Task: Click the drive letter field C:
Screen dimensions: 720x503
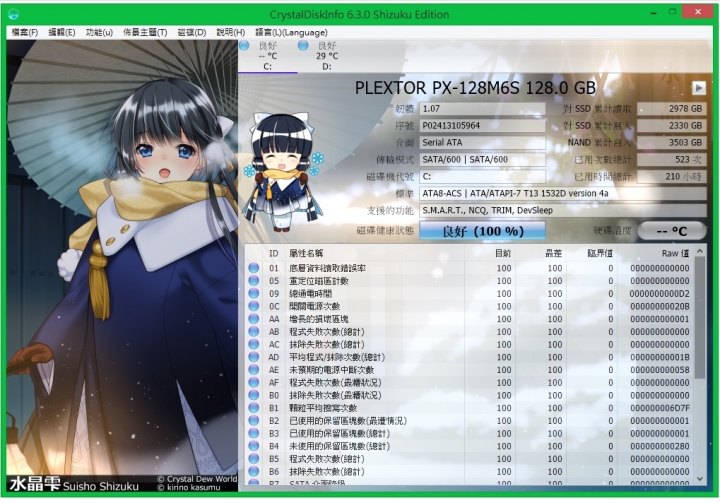Action: [x=482, y=176]
